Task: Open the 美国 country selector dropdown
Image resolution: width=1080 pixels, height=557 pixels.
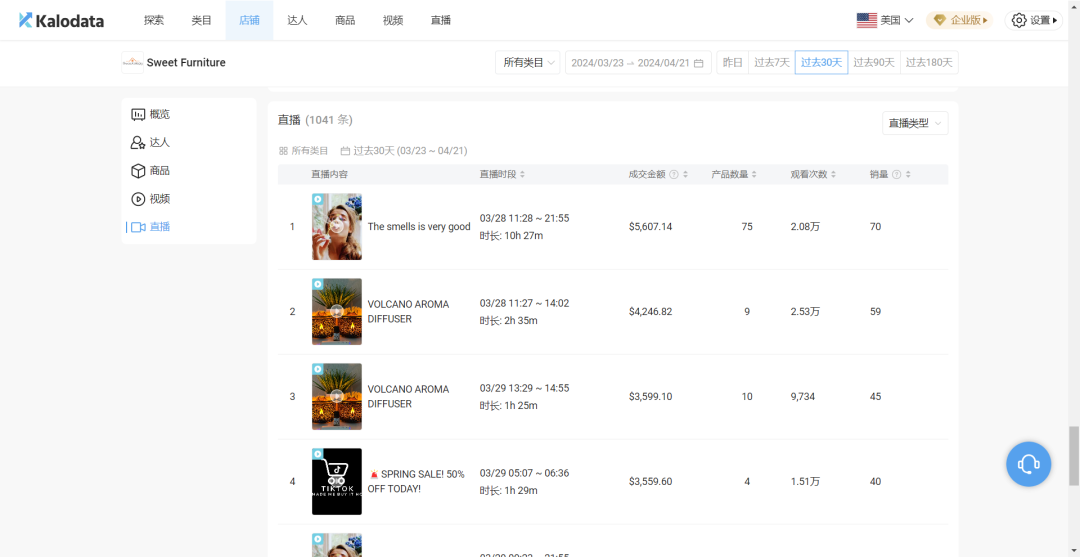Action: pyautogui.click(x=885, y=21)
